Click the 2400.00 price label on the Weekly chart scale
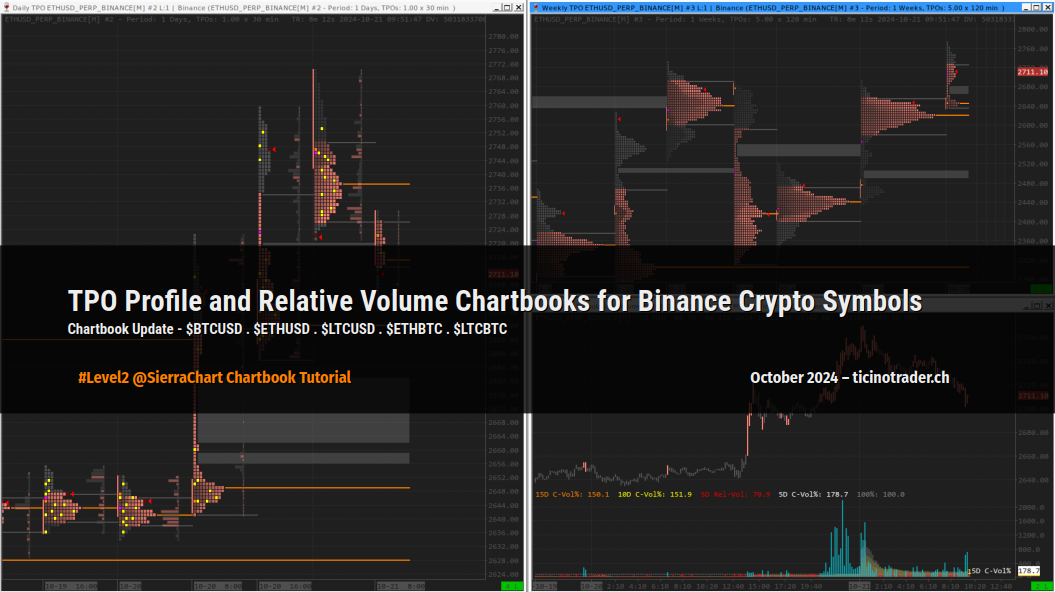This screenshot has height=592, width=1055. (1033, 221)
